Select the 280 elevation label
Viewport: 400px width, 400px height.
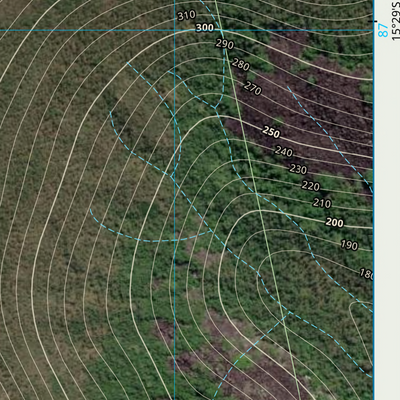tap(241, 64)
